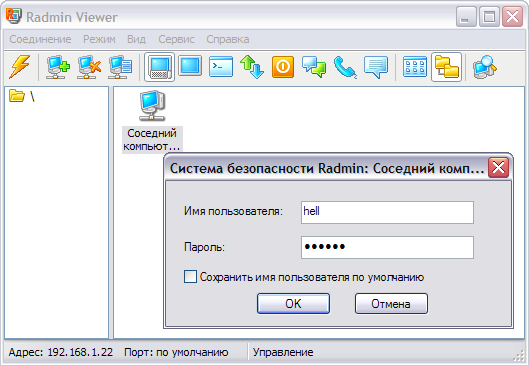The image size is (529, 366).
Task: Maximize the Radmin Viewer window
Action: pyautogui.click(x=489, y=17)
